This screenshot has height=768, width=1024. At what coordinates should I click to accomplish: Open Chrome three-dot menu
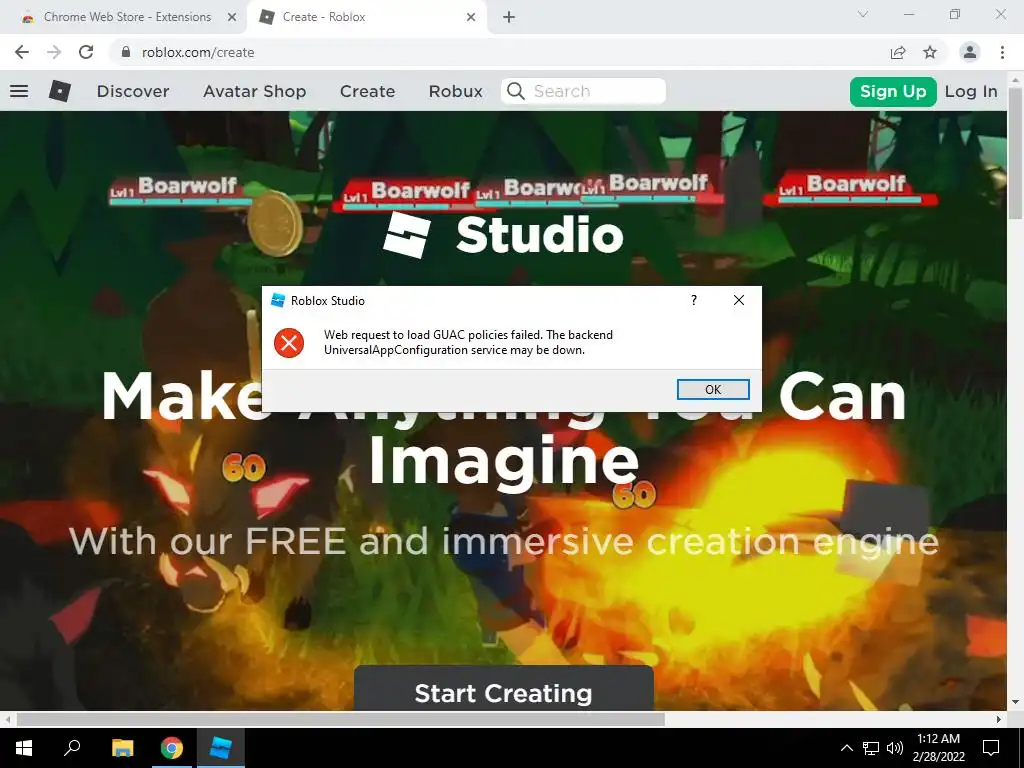coord(1002,52)
